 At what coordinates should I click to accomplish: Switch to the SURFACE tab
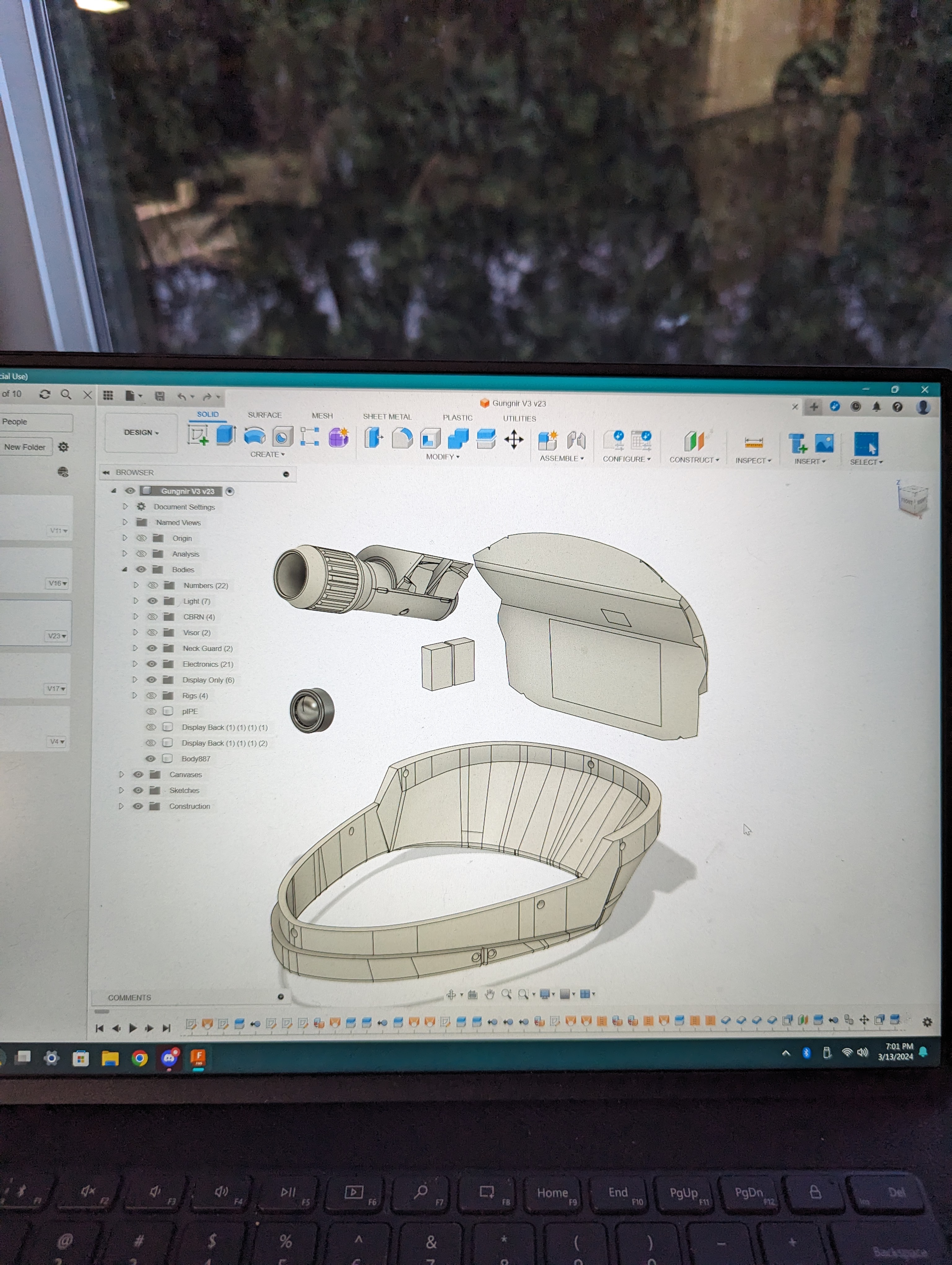click(265, 415)
